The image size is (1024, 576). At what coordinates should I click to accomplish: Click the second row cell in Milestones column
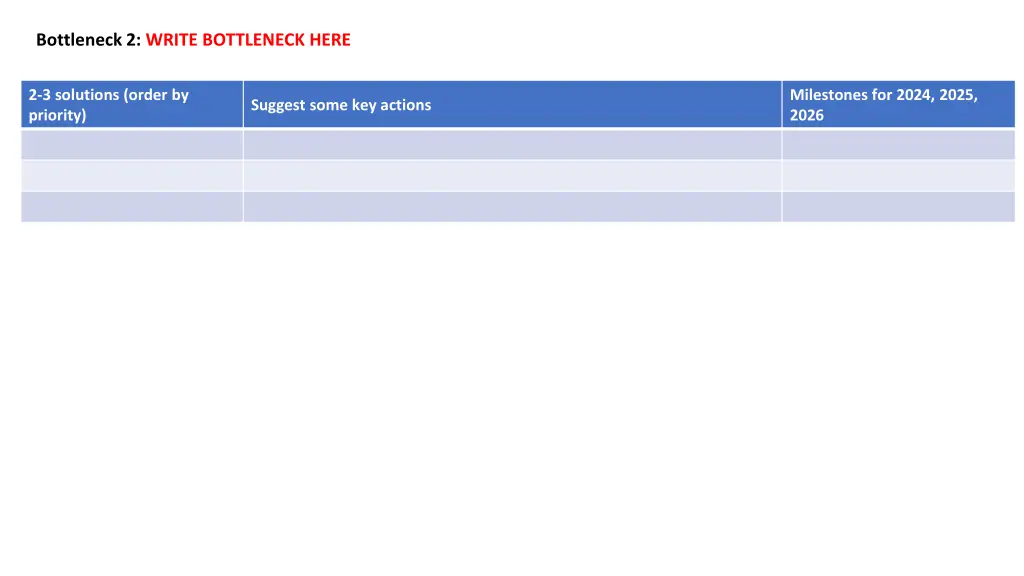899,176
